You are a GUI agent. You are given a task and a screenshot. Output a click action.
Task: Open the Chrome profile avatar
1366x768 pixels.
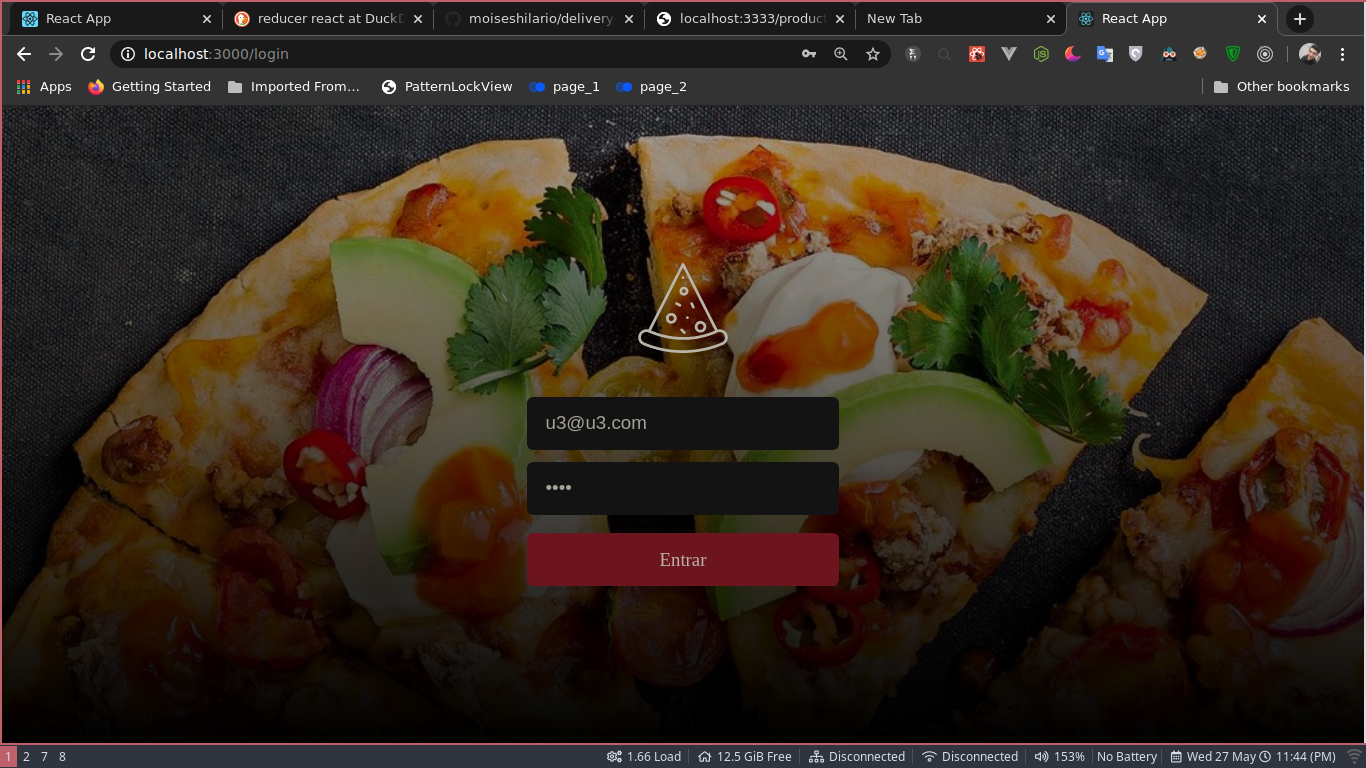click(1310, 54)
